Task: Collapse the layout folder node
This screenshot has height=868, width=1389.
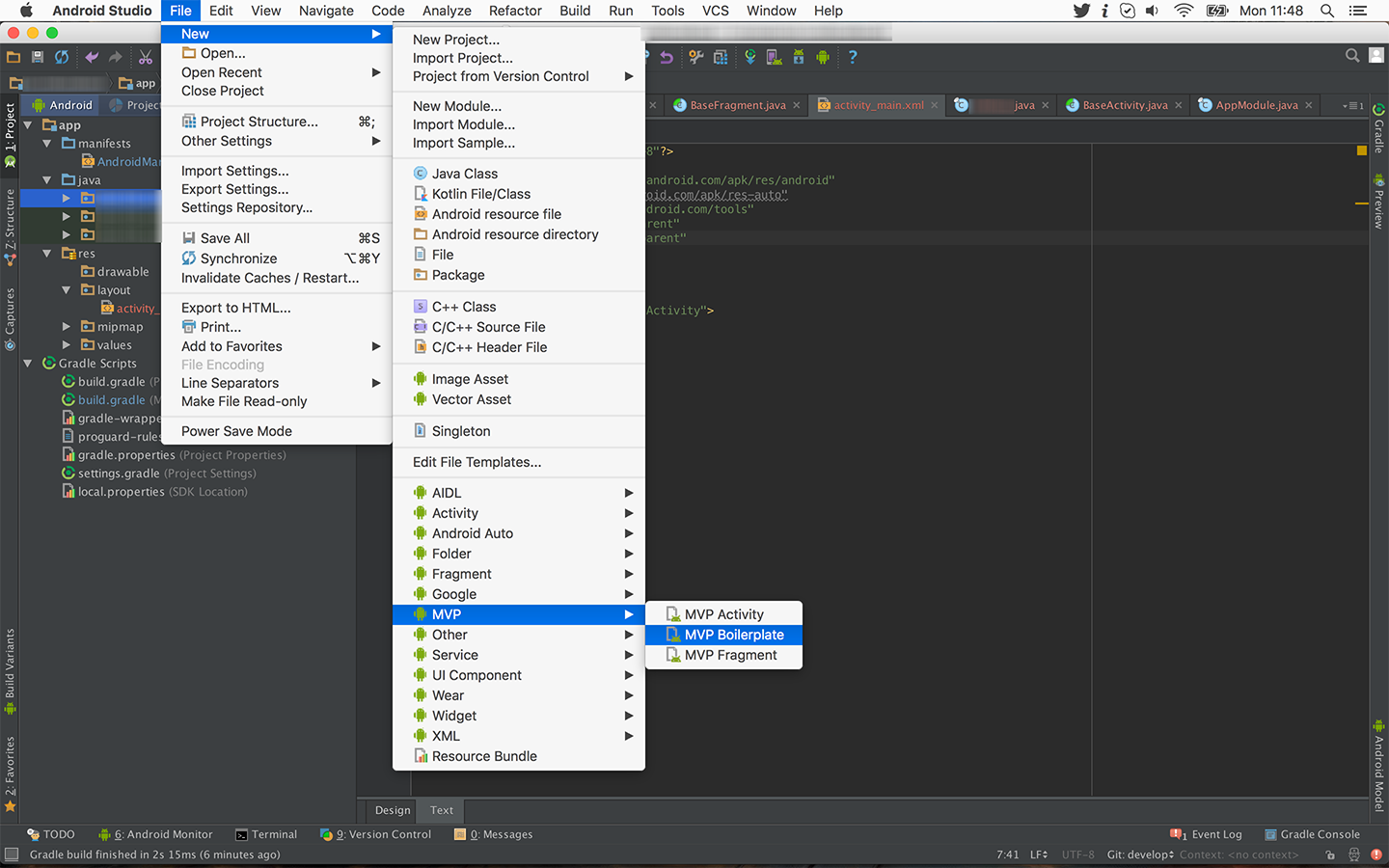Action: coord(67,290)
